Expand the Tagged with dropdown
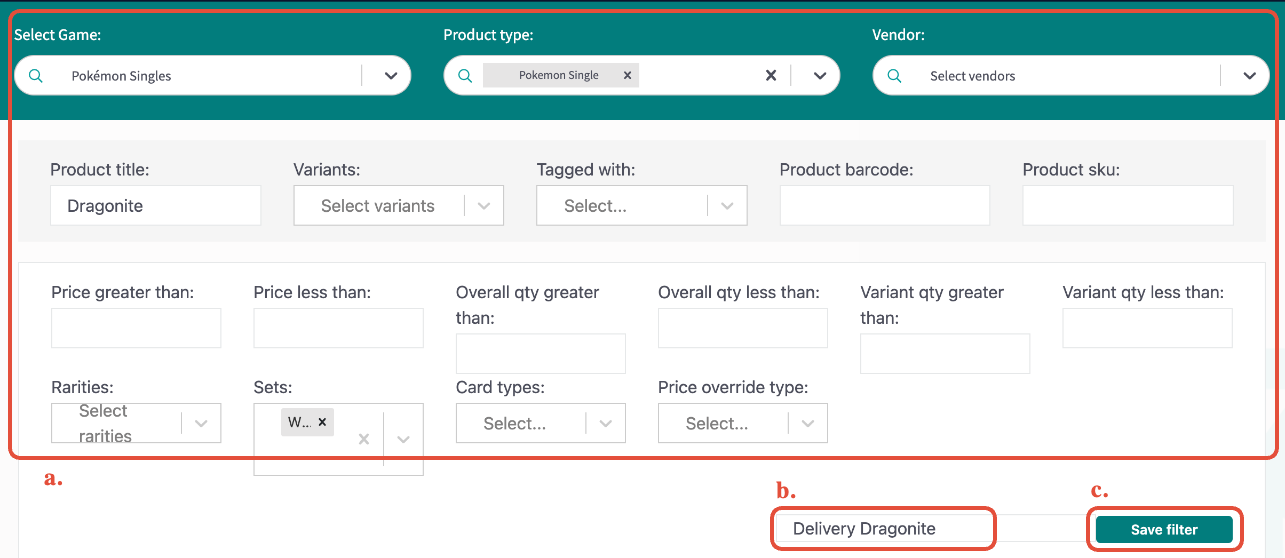Image resolution: width=1285 pixels, height=558 pixels. 727,206
